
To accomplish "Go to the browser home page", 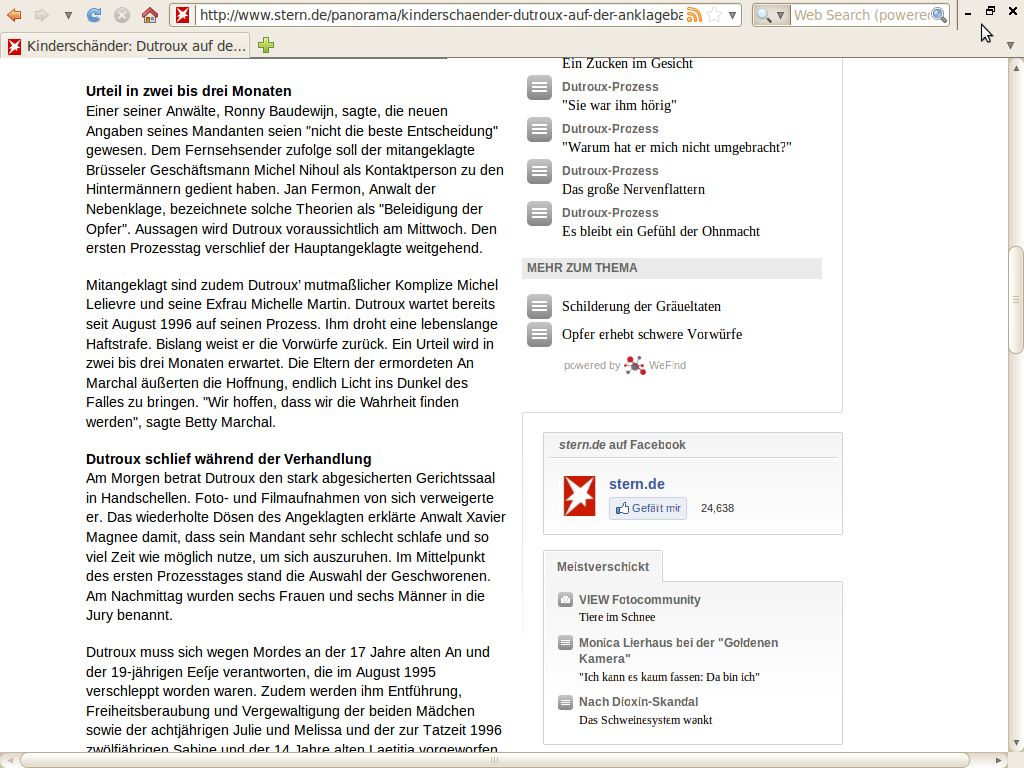I will coord(150,14).
